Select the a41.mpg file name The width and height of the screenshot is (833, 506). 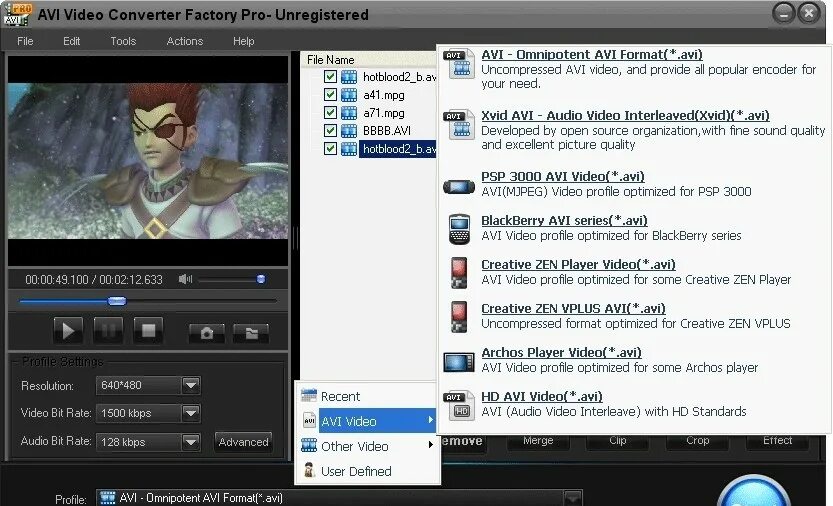point(384,95)
